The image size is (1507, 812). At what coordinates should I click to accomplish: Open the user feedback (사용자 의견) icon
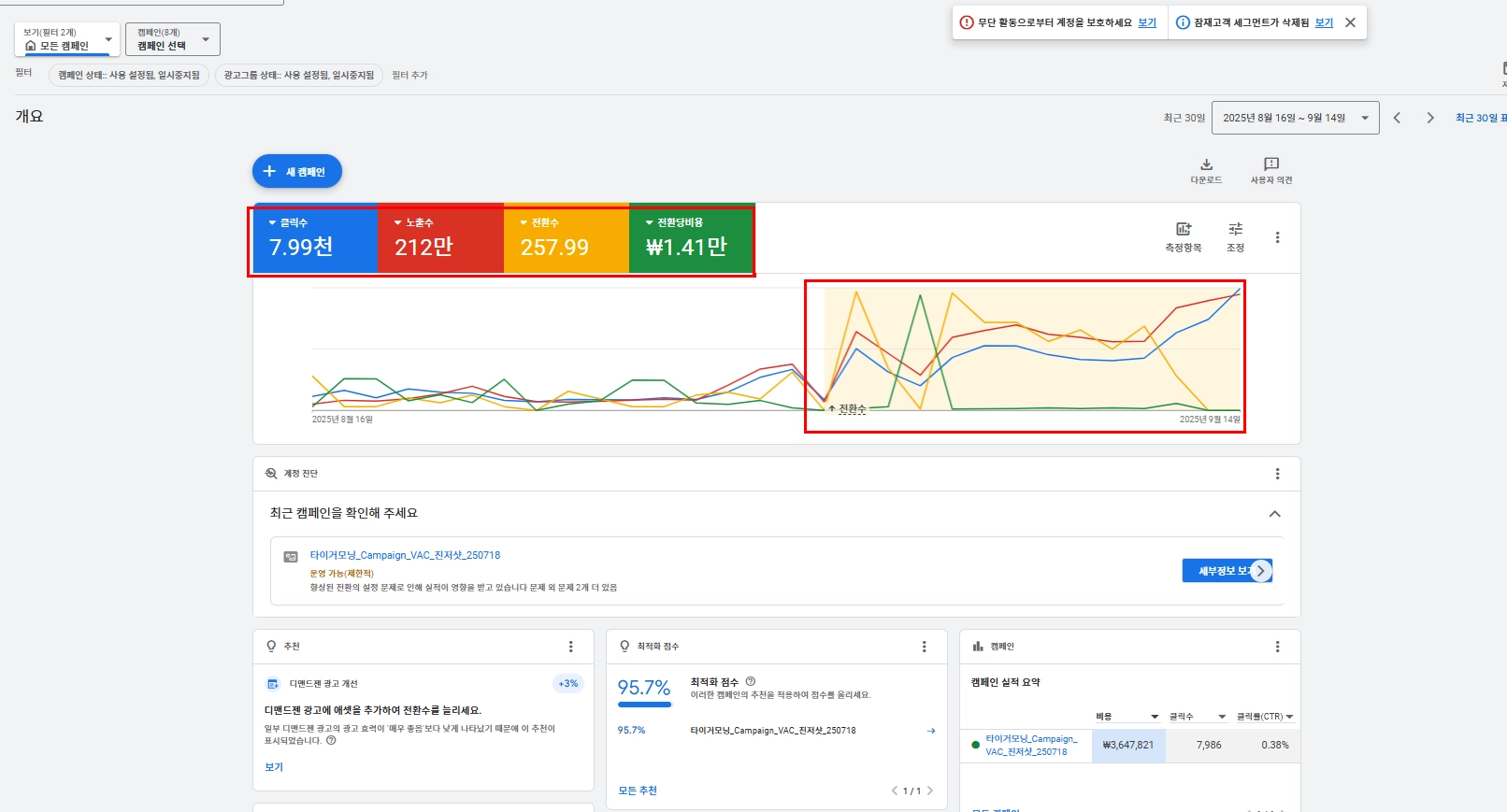1270,165
